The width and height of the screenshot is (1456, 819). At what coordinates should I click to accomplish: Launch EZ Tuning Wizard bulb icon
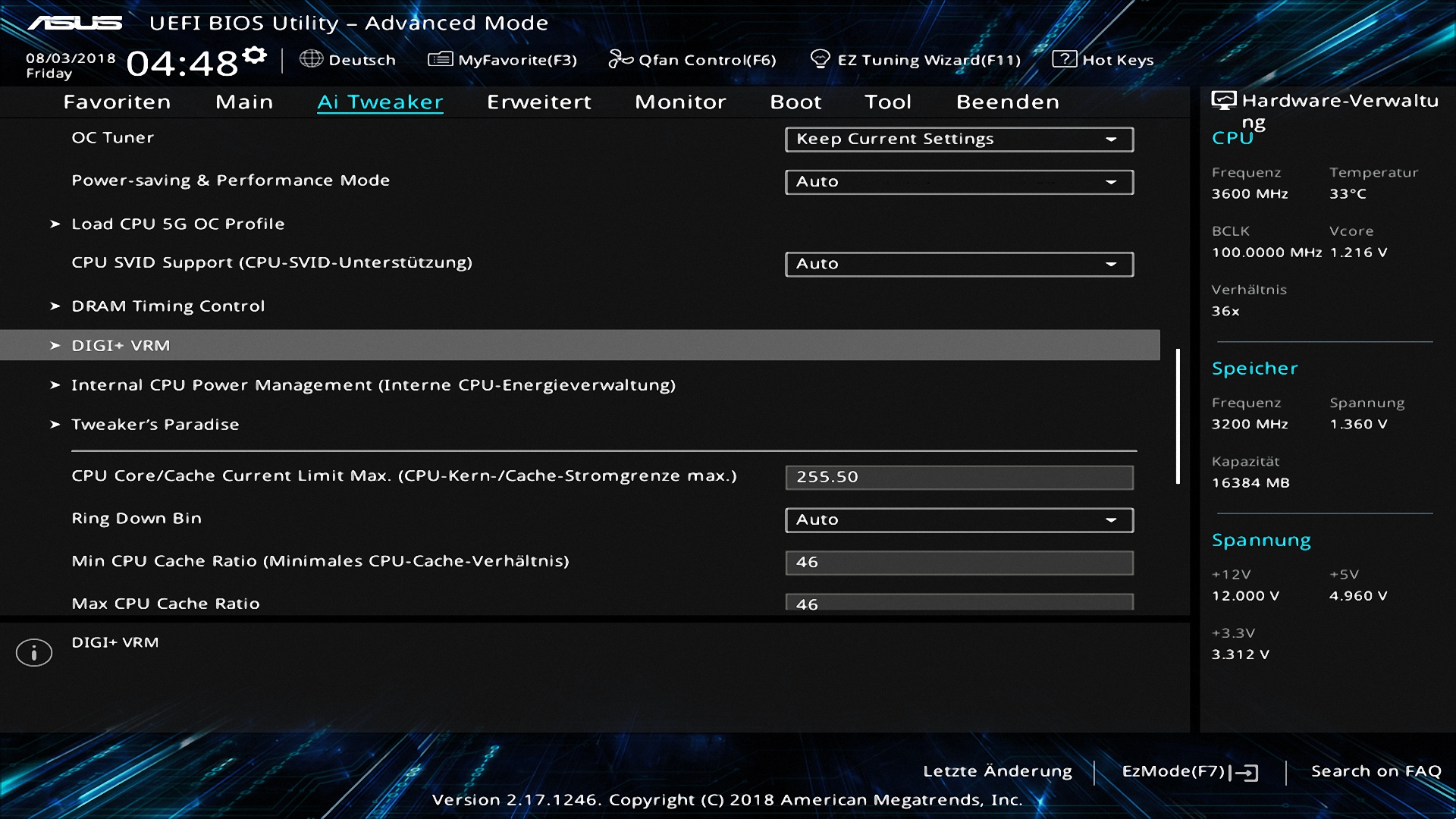point(820,59)
